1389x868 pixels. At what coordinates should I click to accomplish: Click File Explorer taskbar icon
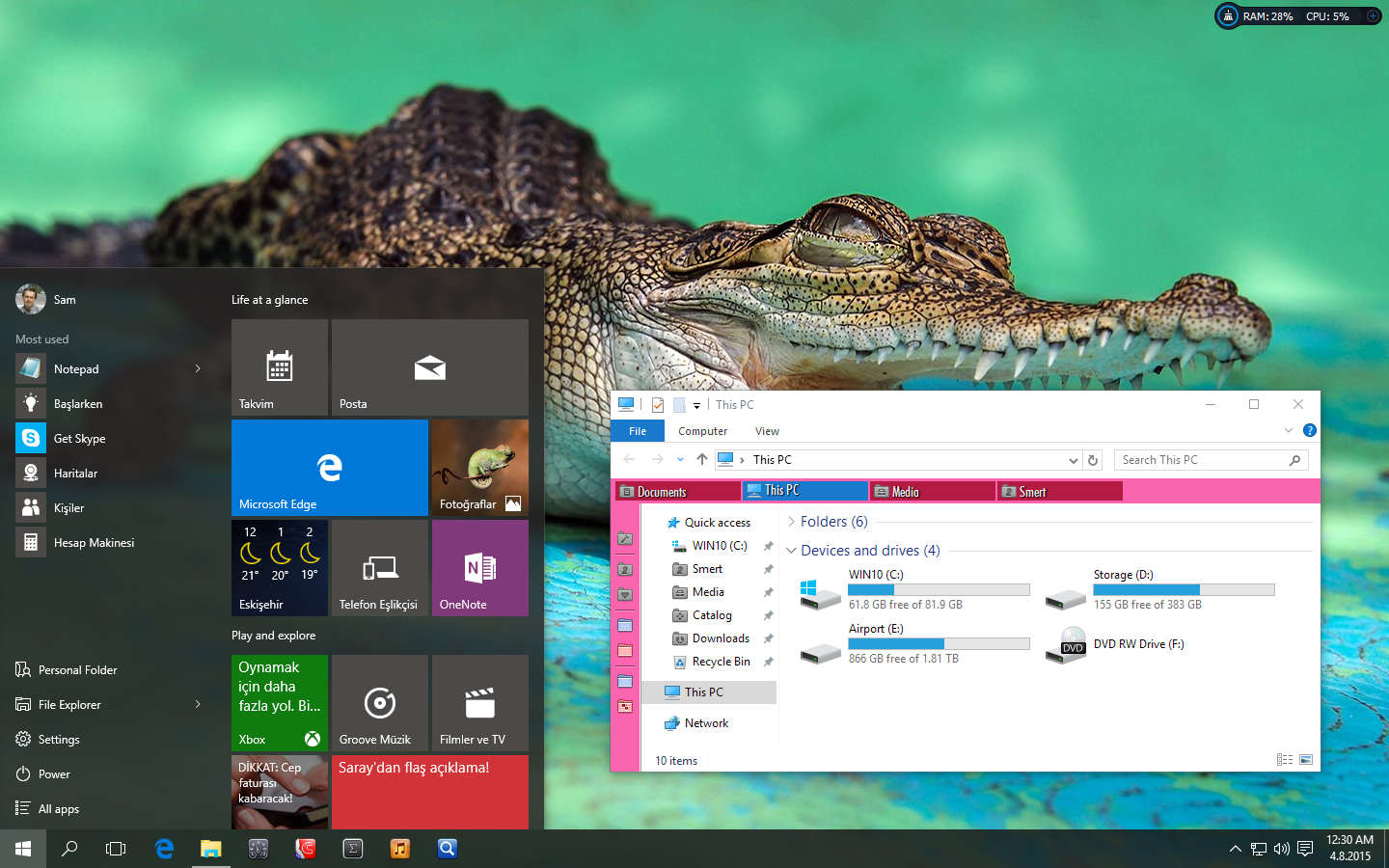pyautogui.click(x=211, y=849)
